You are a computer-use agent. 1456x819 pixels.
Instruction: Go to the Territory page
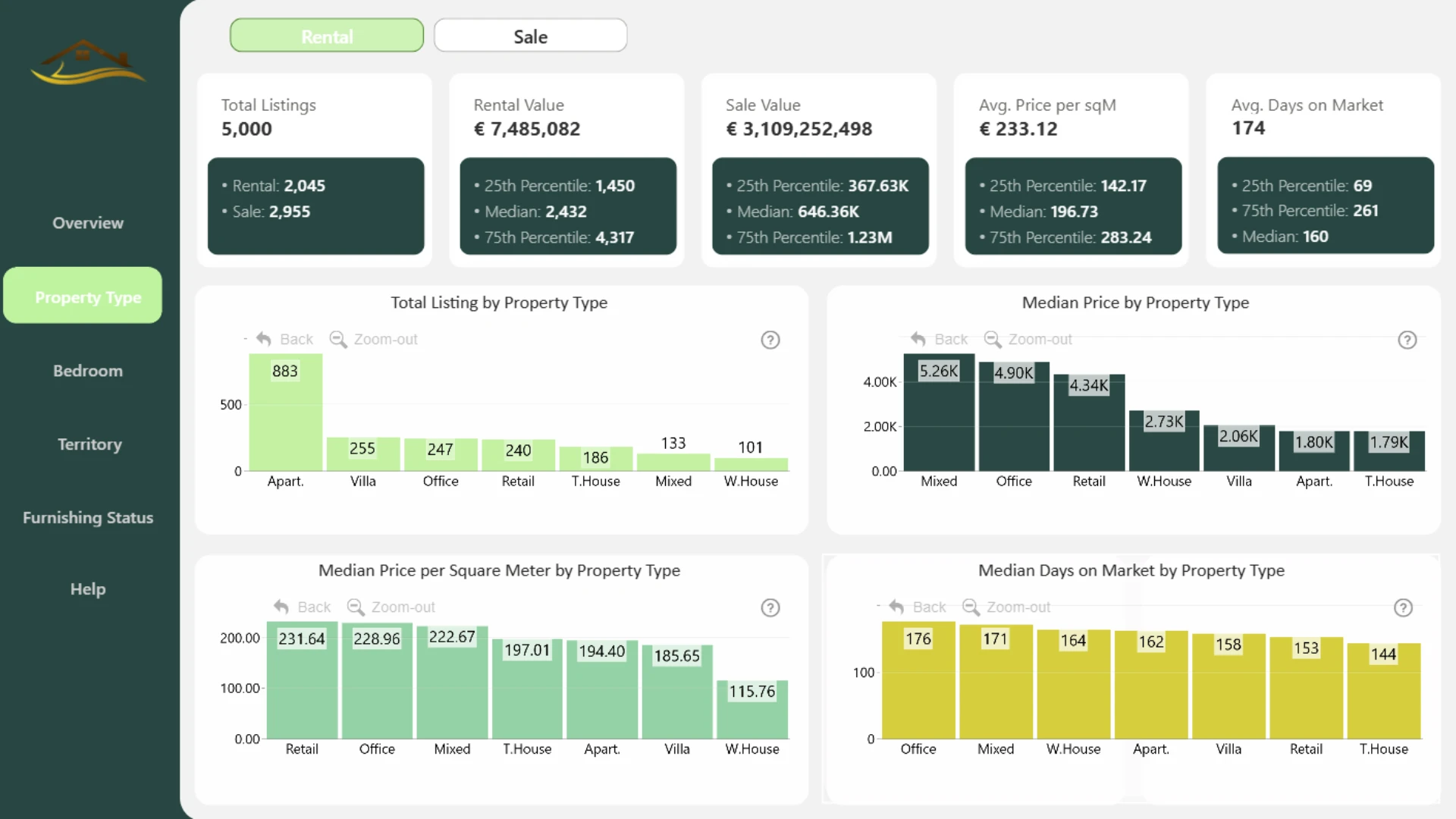[89, 444]
